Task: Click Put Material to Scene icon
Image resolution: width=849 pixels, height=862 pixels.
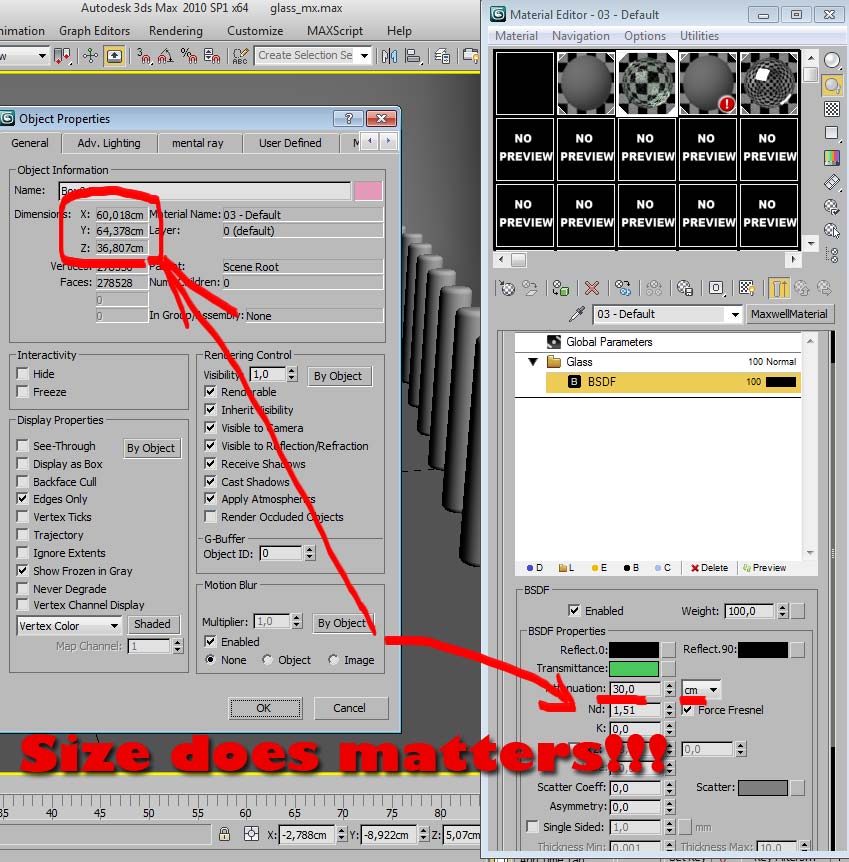Action: 530,288
